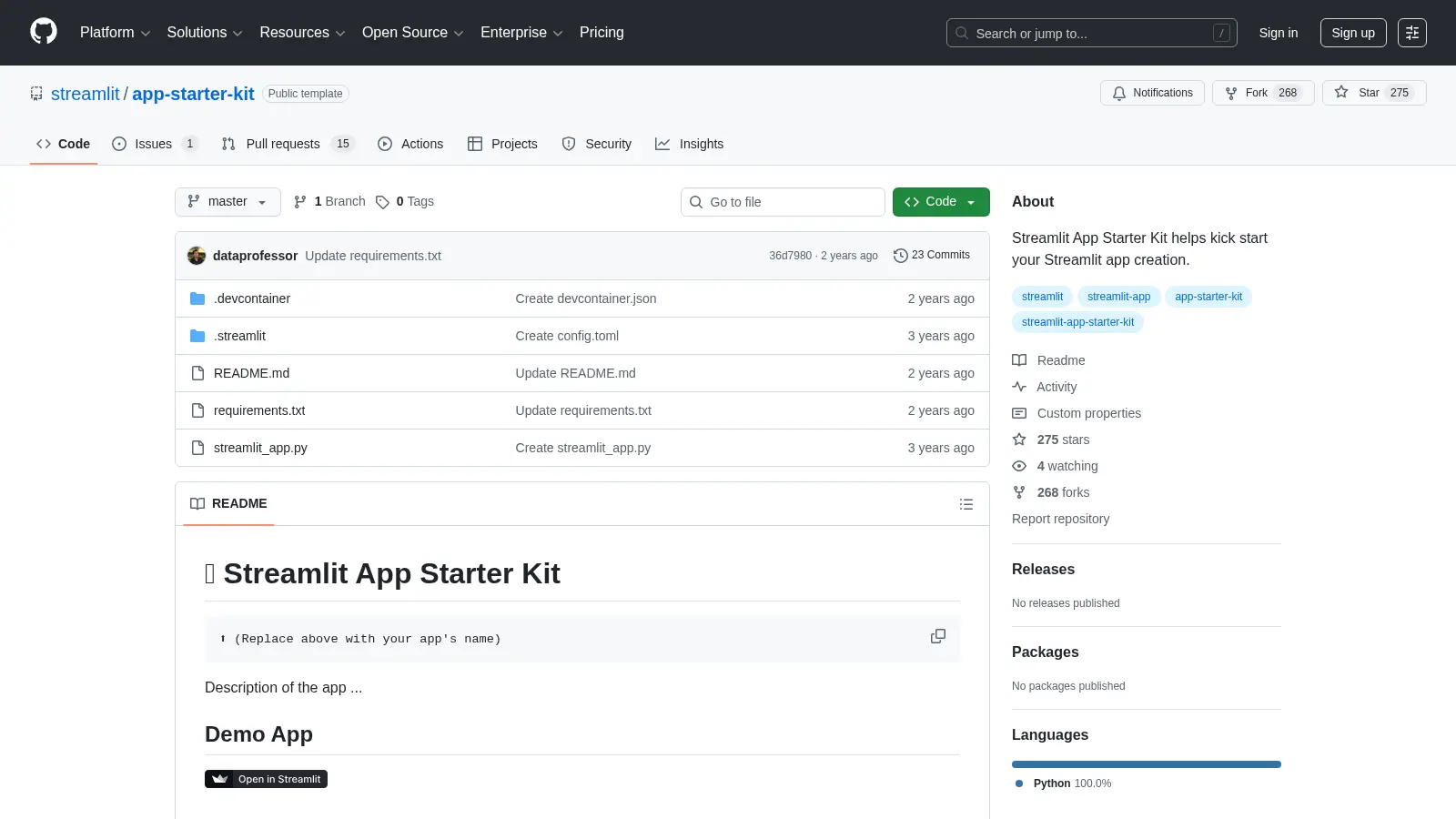Image resolution: width=1456 pixels, height=819 pixels.
Task: Click the pulse icon beside Activity
Action: 1019,387
